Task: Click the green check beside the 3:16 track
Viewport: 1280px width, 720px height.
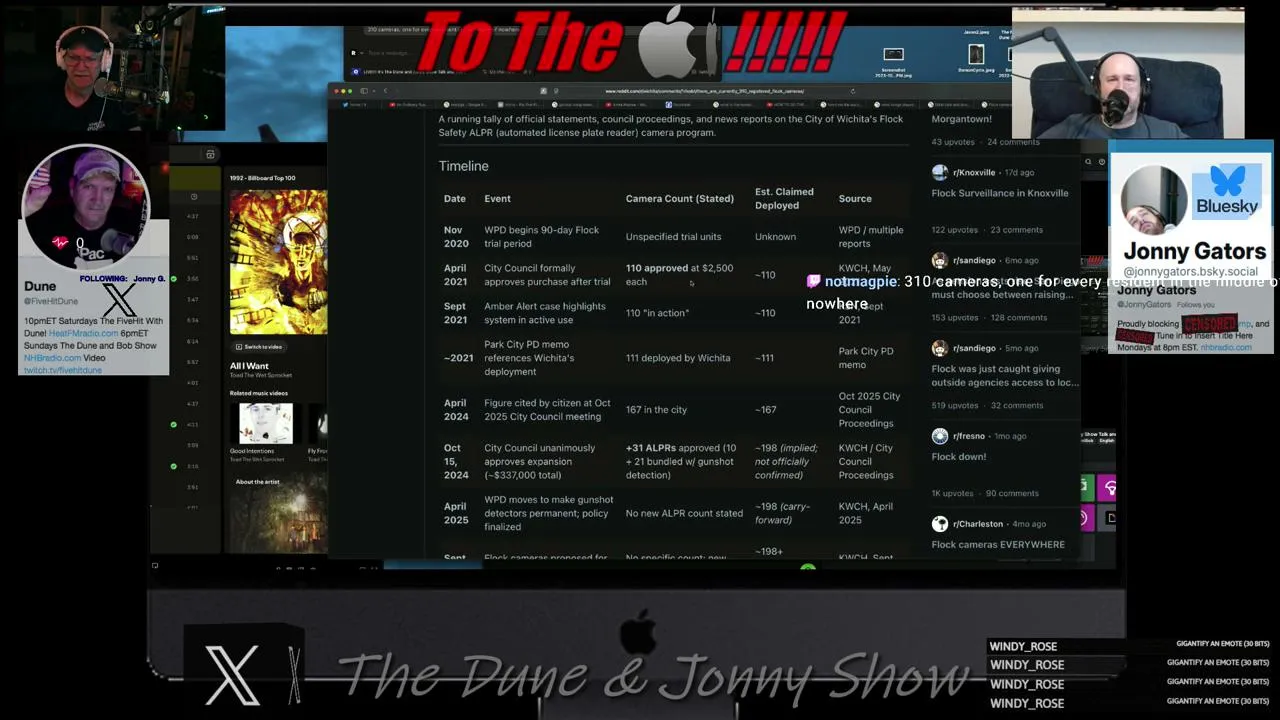Action: tap(174, 466)
